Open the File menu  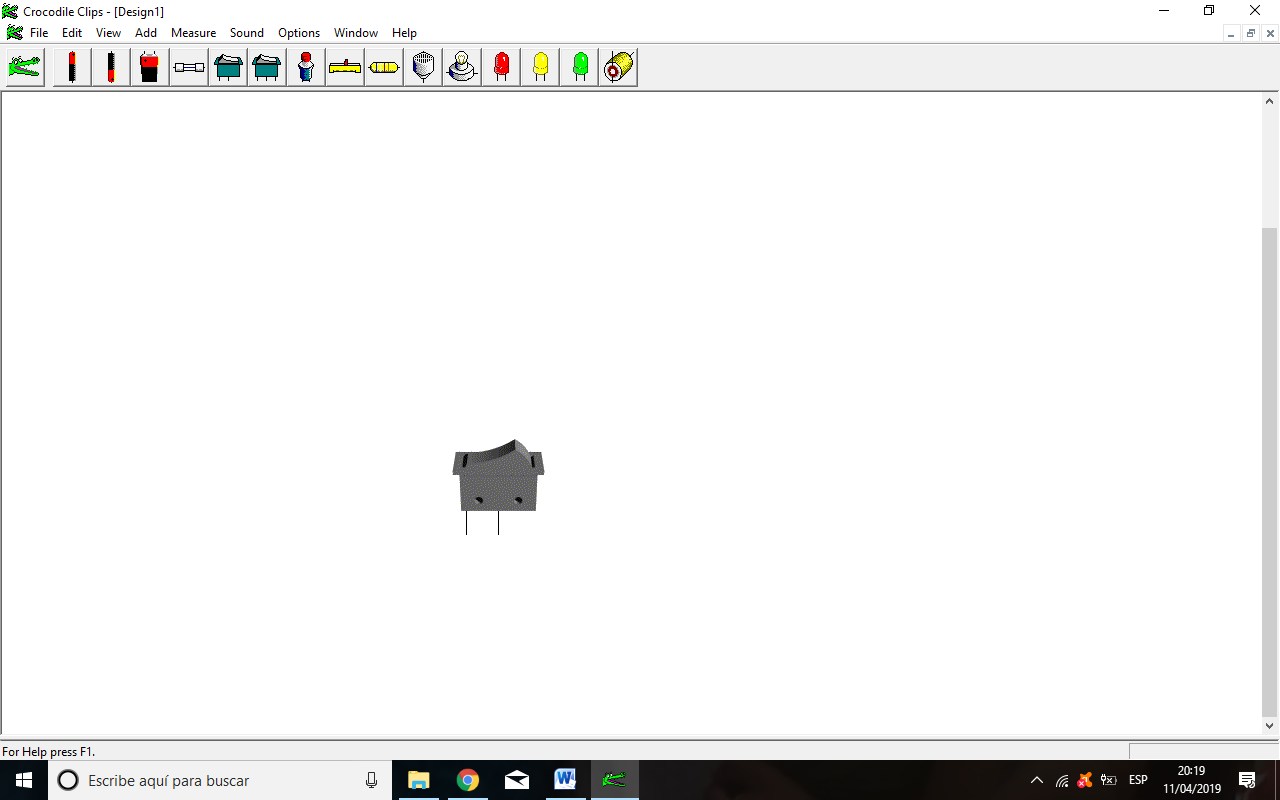39,33
